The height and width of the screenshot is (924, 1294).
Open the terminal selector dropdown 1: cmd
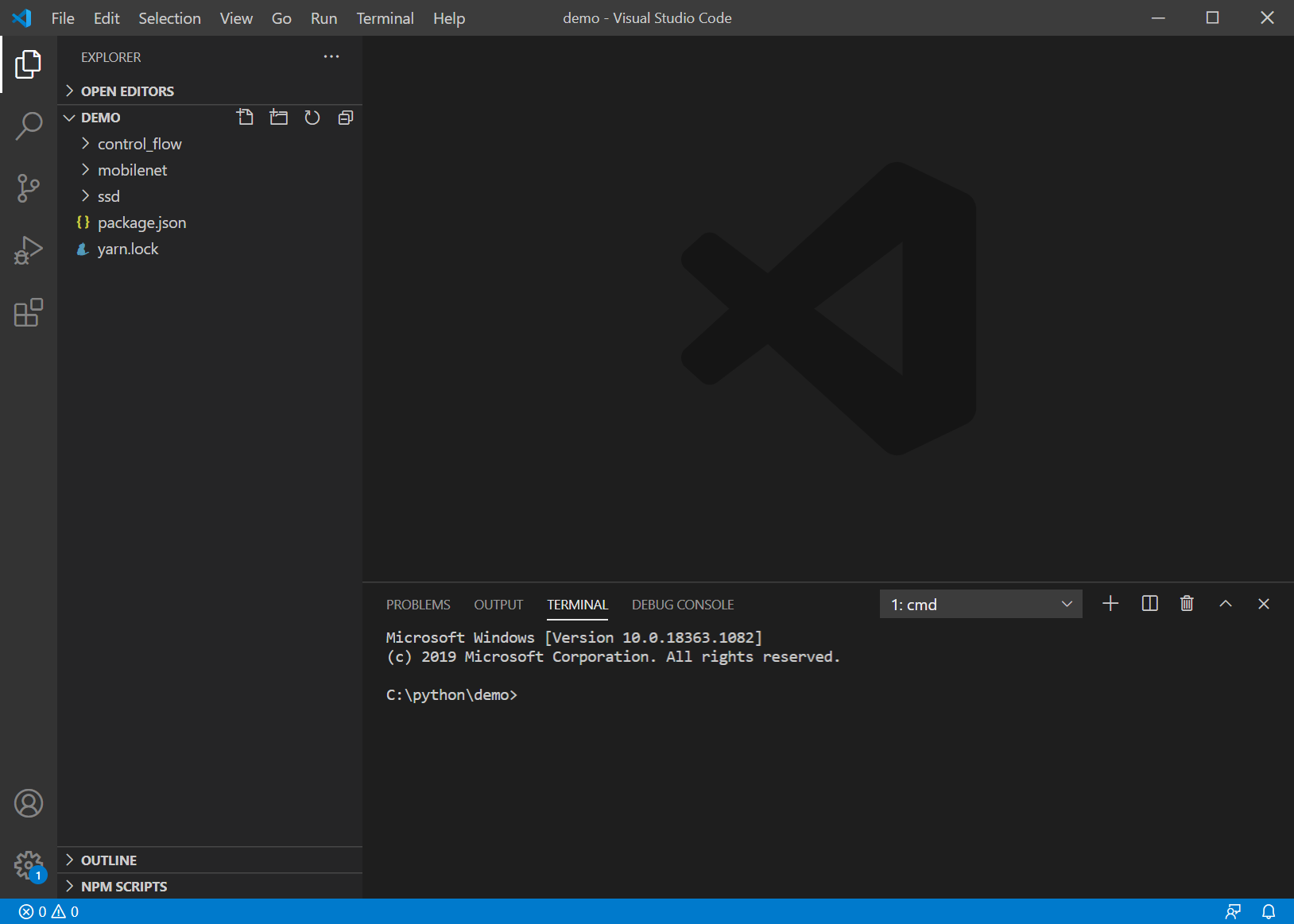click(x=981, y=604)
